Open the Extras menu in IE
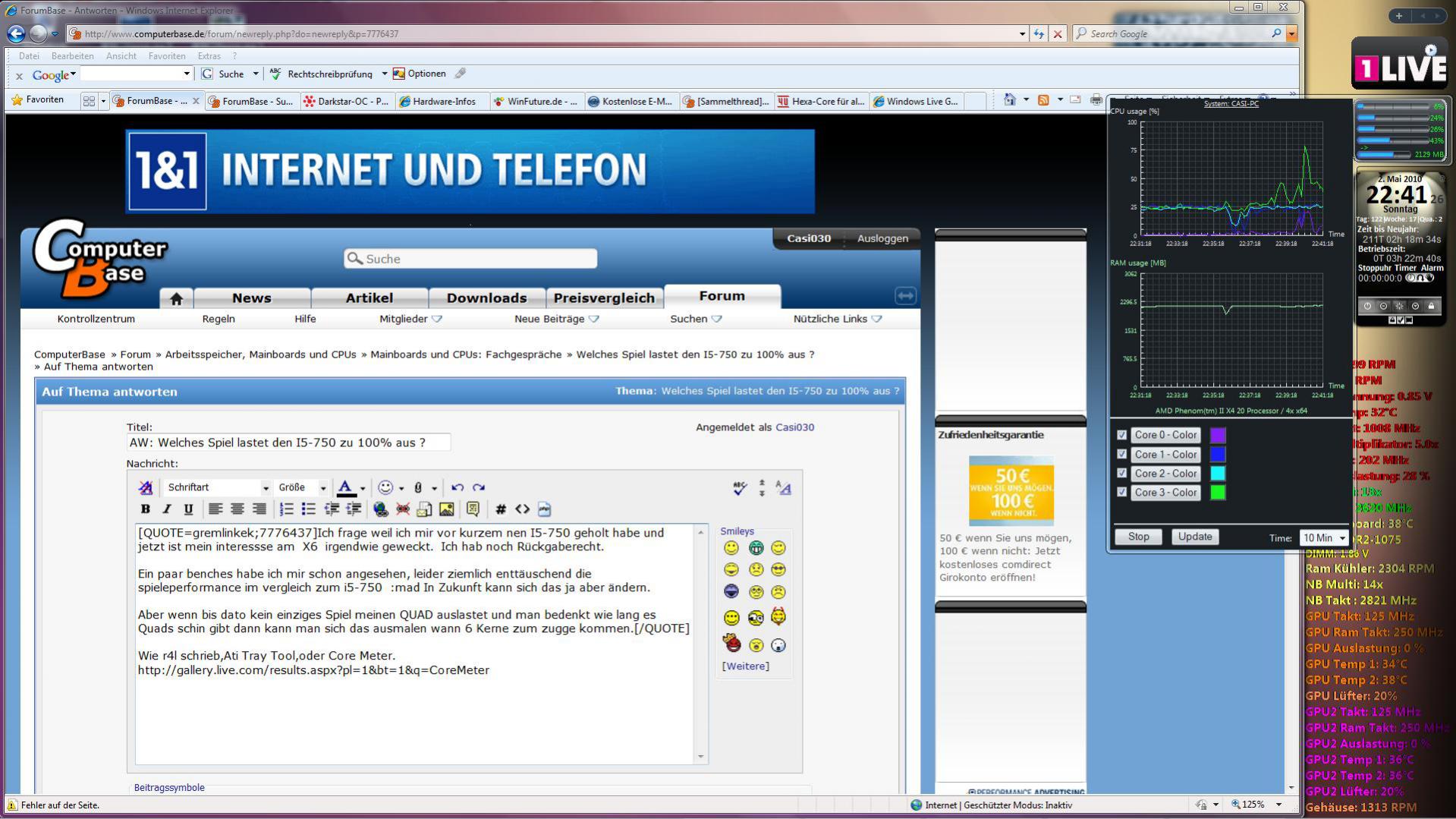1456x819 pixels. pos(209,56)
